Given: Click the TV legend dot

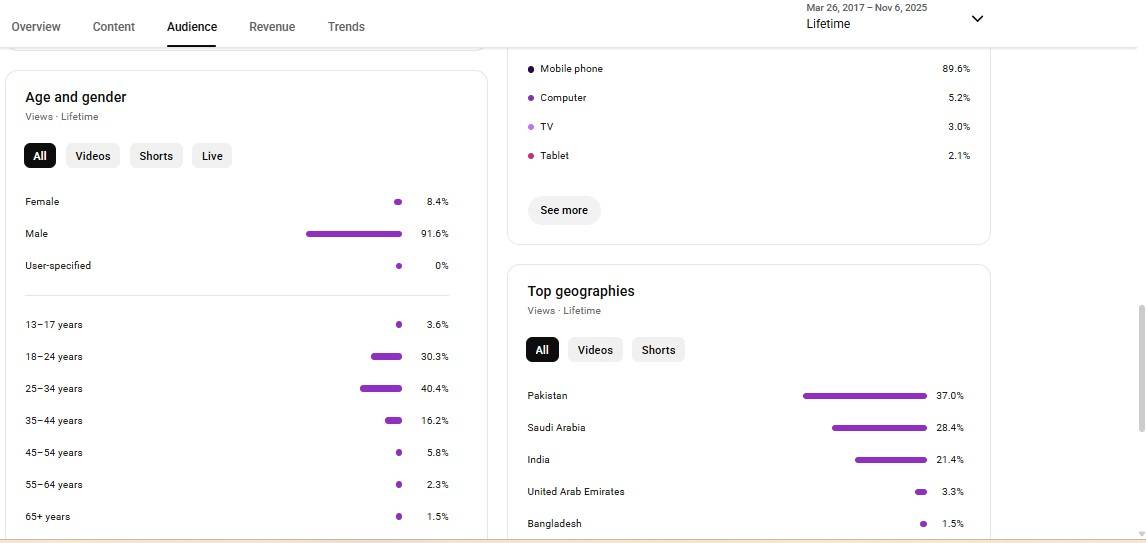Looking at the screenshot, I should [531, 127].
